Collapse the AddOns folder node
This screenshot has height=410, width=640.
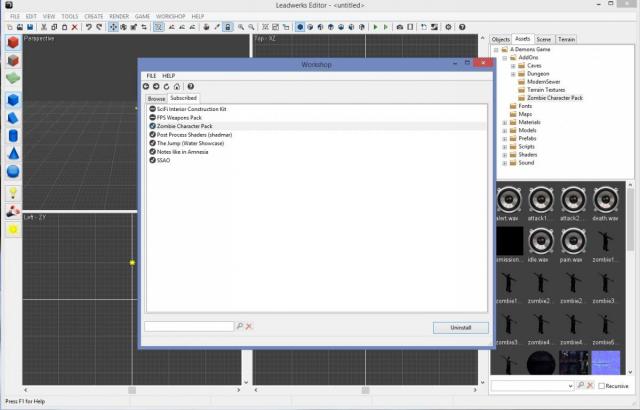coord(505,58)
